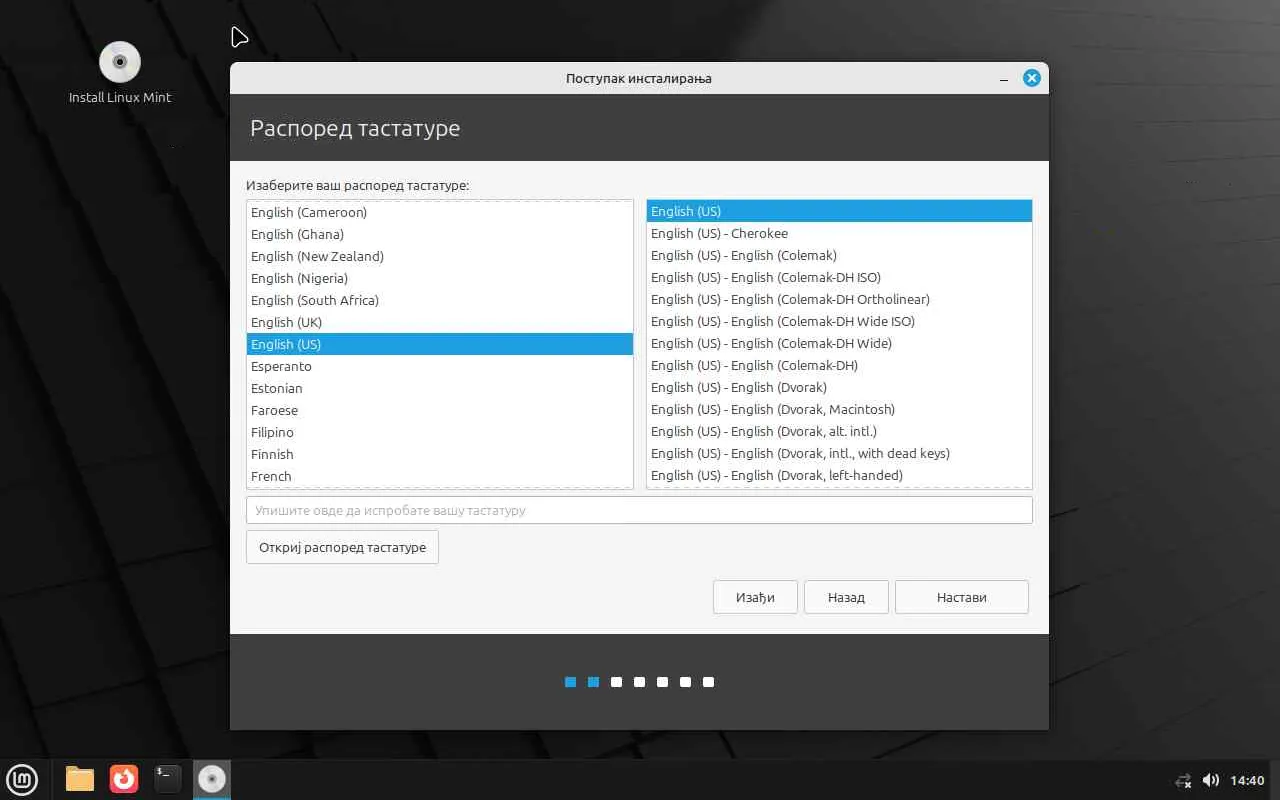Select English (US) in the left list
1280x800 pixels.
(440, 344)
